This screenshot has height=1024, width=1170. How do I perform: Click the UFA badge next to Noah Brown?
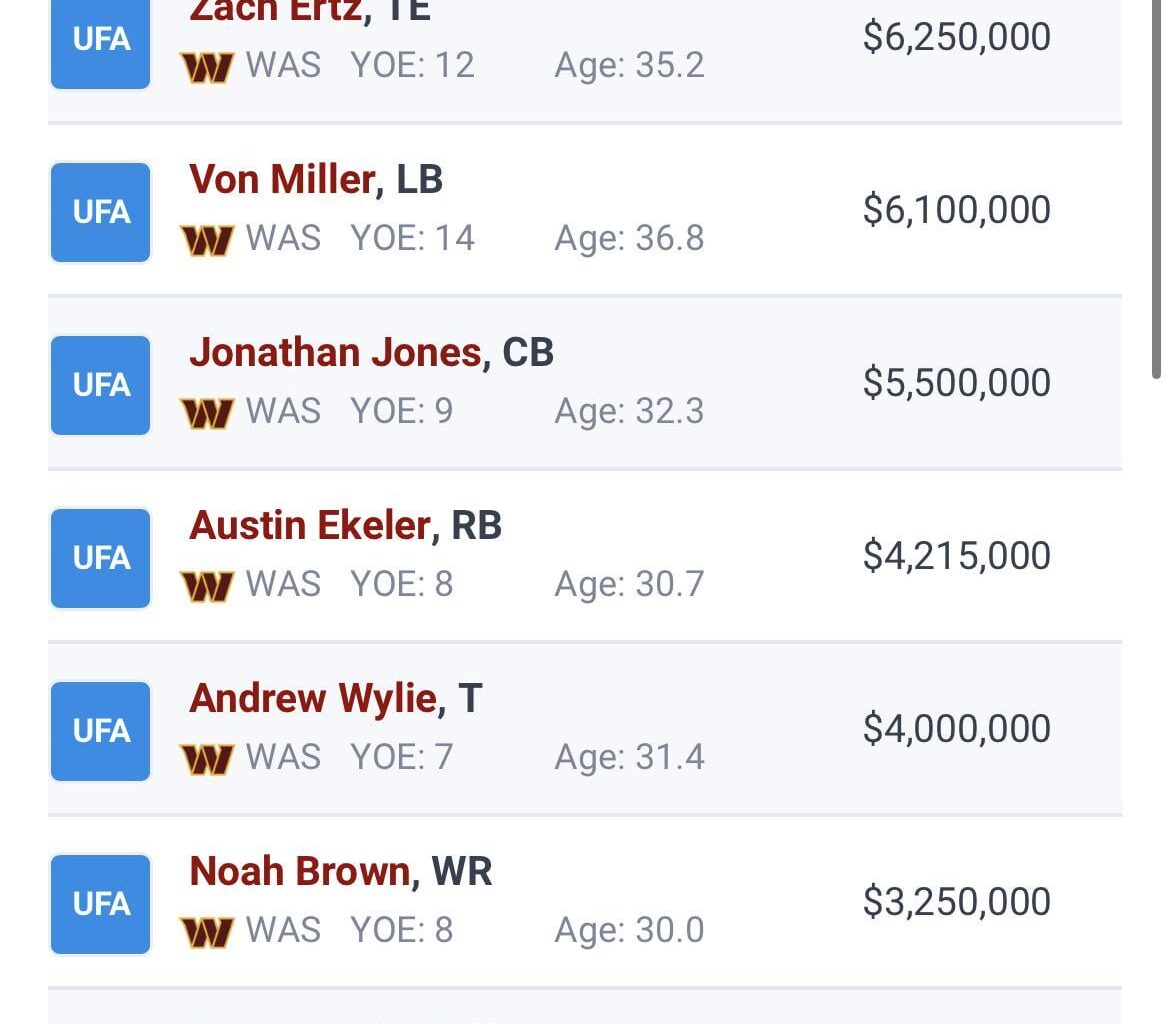(x=99, y=904)
